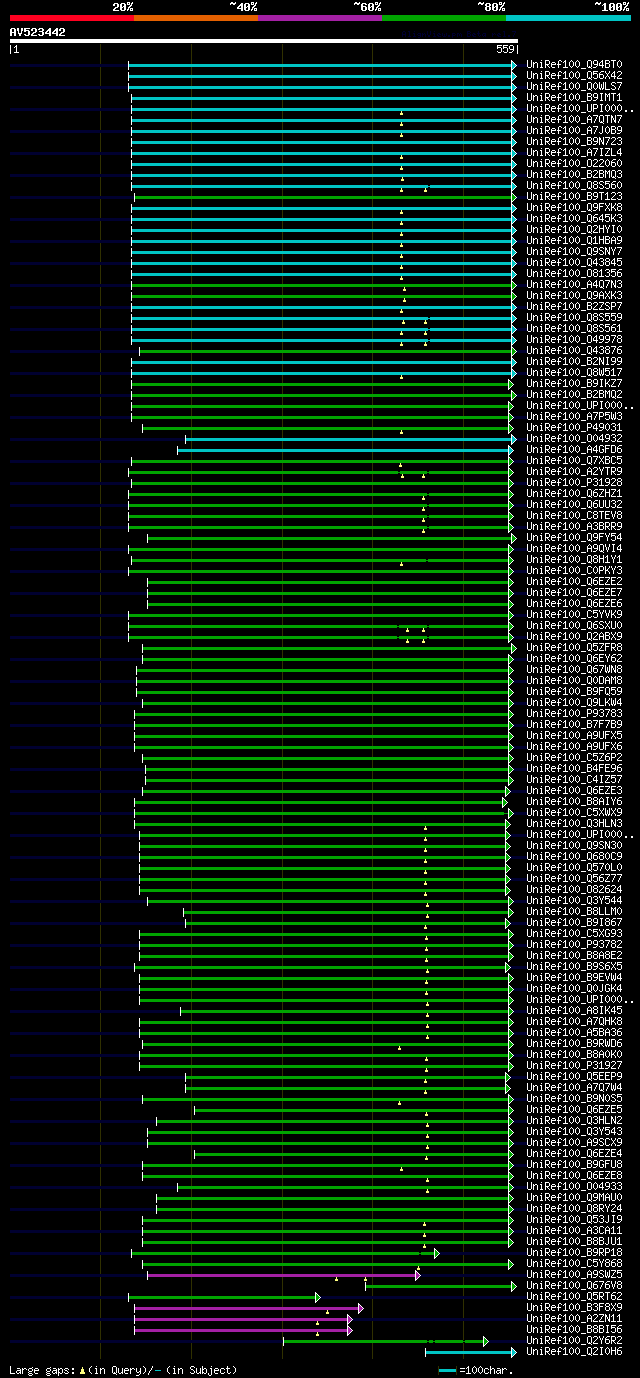Click green alignment bar for UniRef100_Q676V8
The width and height of the screenshot is (640, 1378).
[441, 1286]
